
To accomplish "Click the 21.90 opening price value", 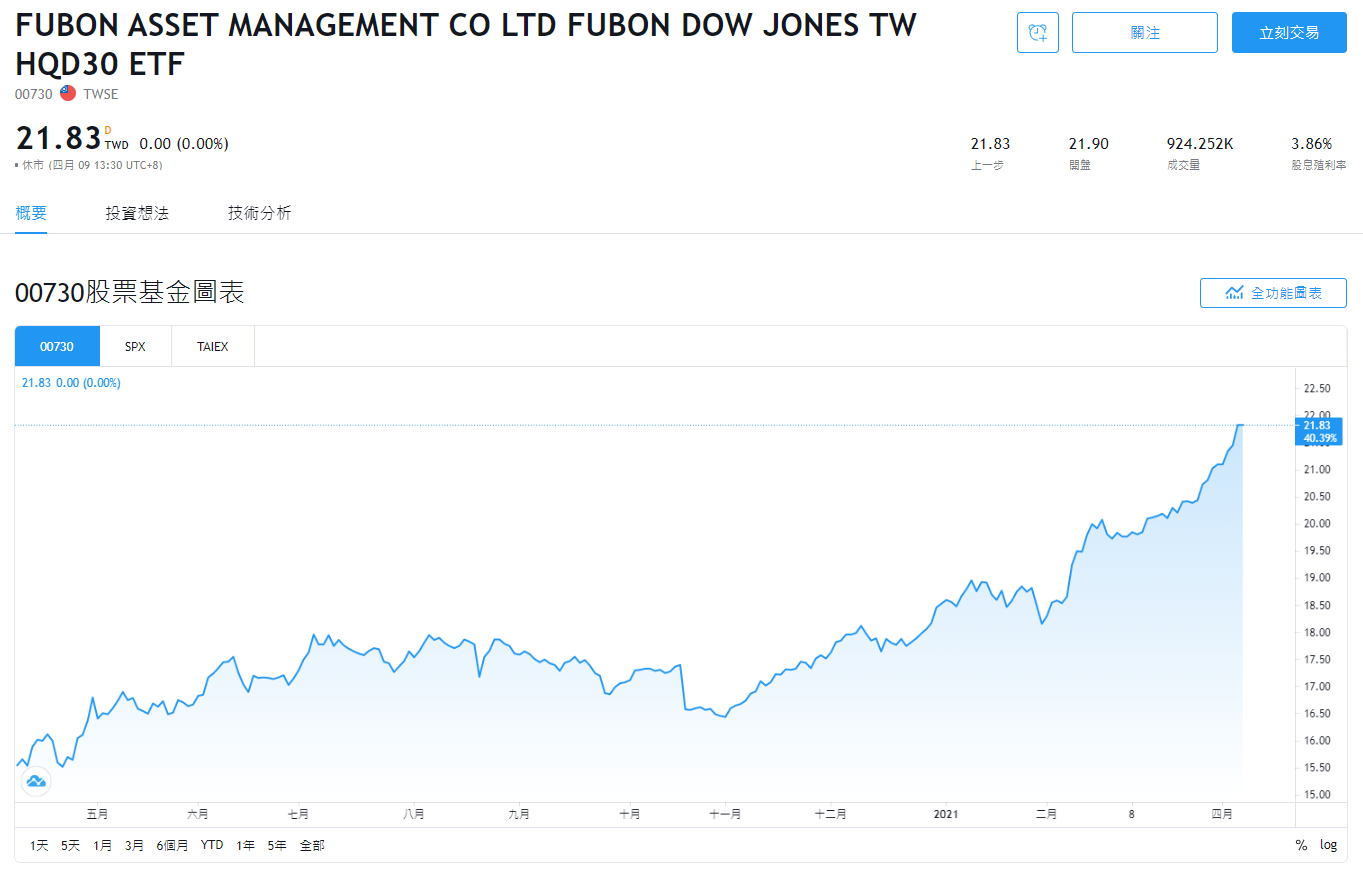I will tap(1088, 144).
